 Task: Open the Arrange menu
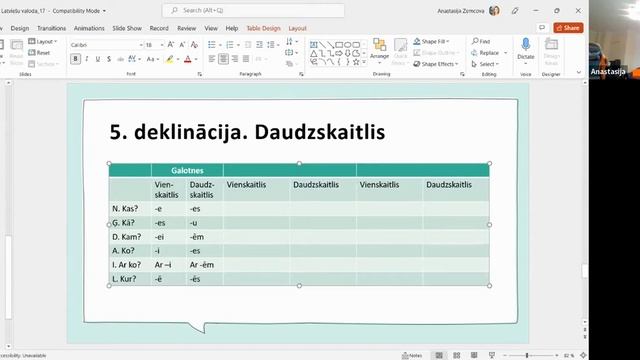coord(380,51)
